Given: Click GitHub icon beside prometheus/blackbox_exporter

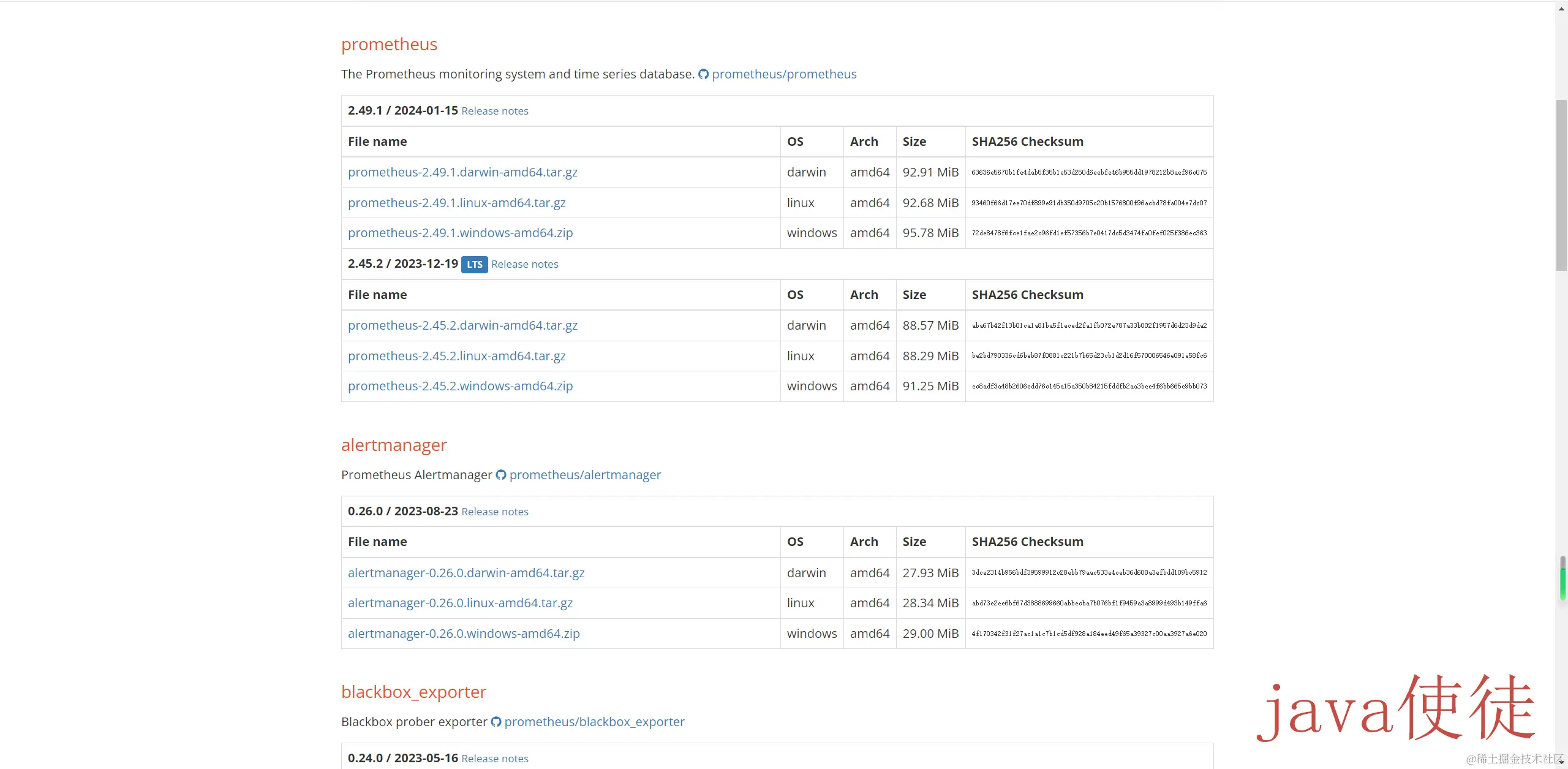Looking at the screenshot, I should pyautogui.click(x=496, y=722).
